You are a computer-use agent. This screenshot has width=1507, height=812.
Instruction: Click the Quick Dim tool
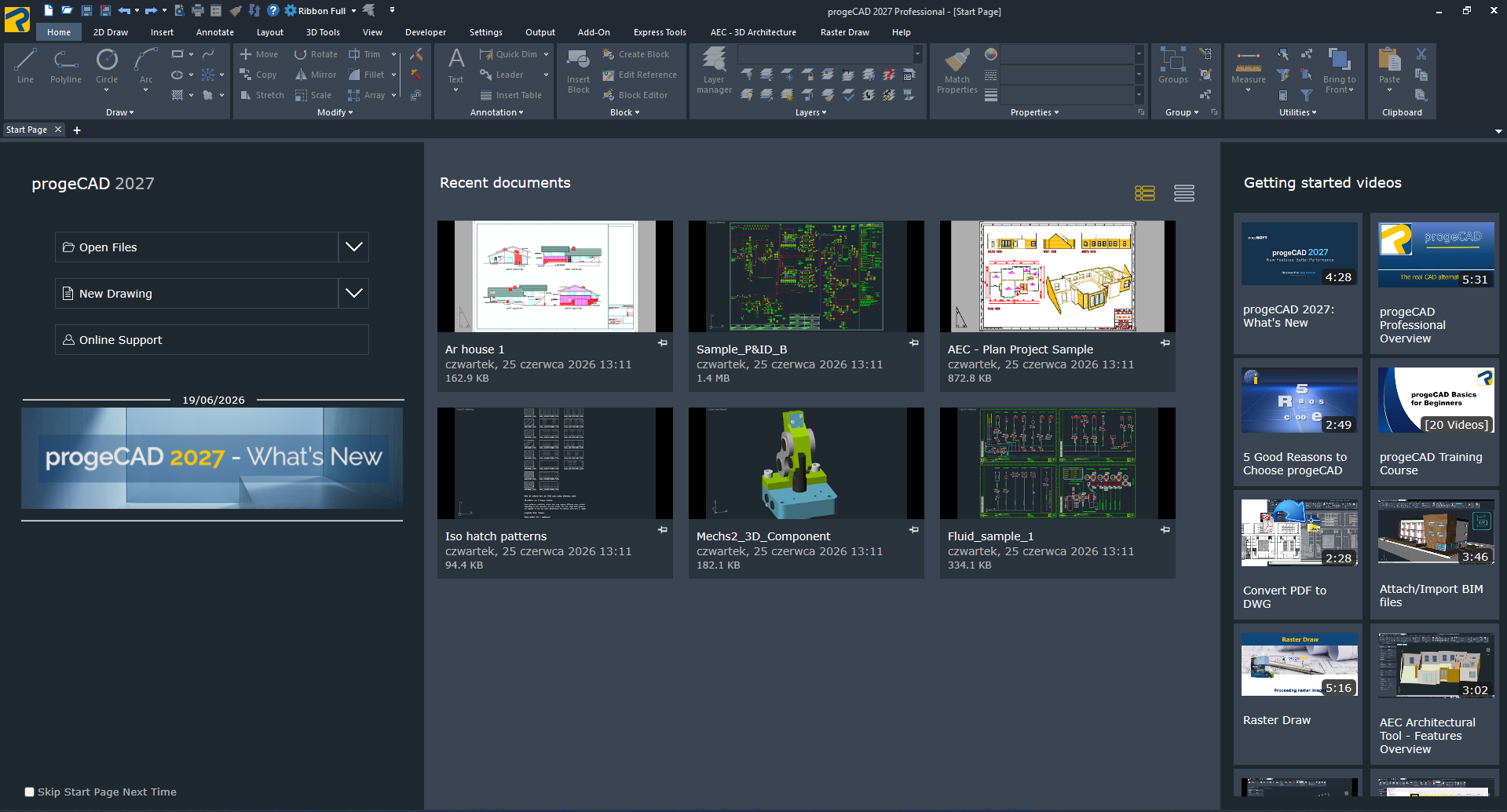[509, 54]
